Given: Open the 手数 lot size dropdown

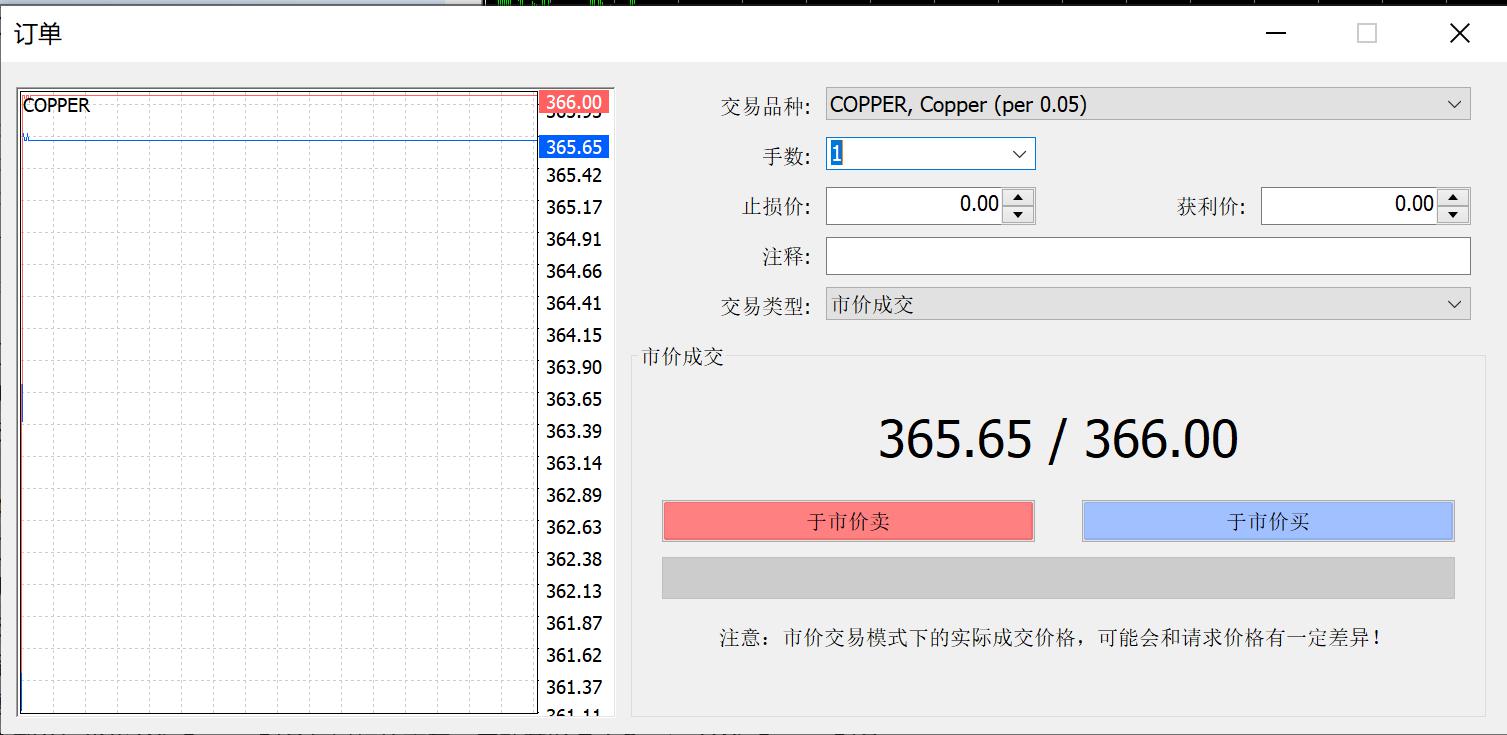Looking at the screenshot, I should 1018,153.
